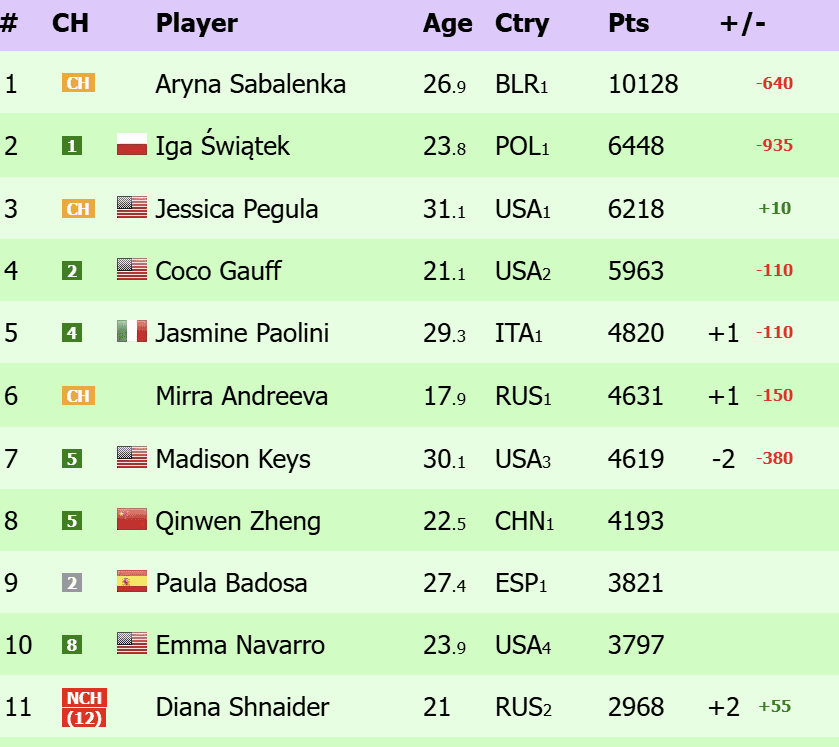This screenshot has width=839, height=747.
Task: Open Coco Gauff's player page
Action: pyautogui.click(x=218, y=271)
